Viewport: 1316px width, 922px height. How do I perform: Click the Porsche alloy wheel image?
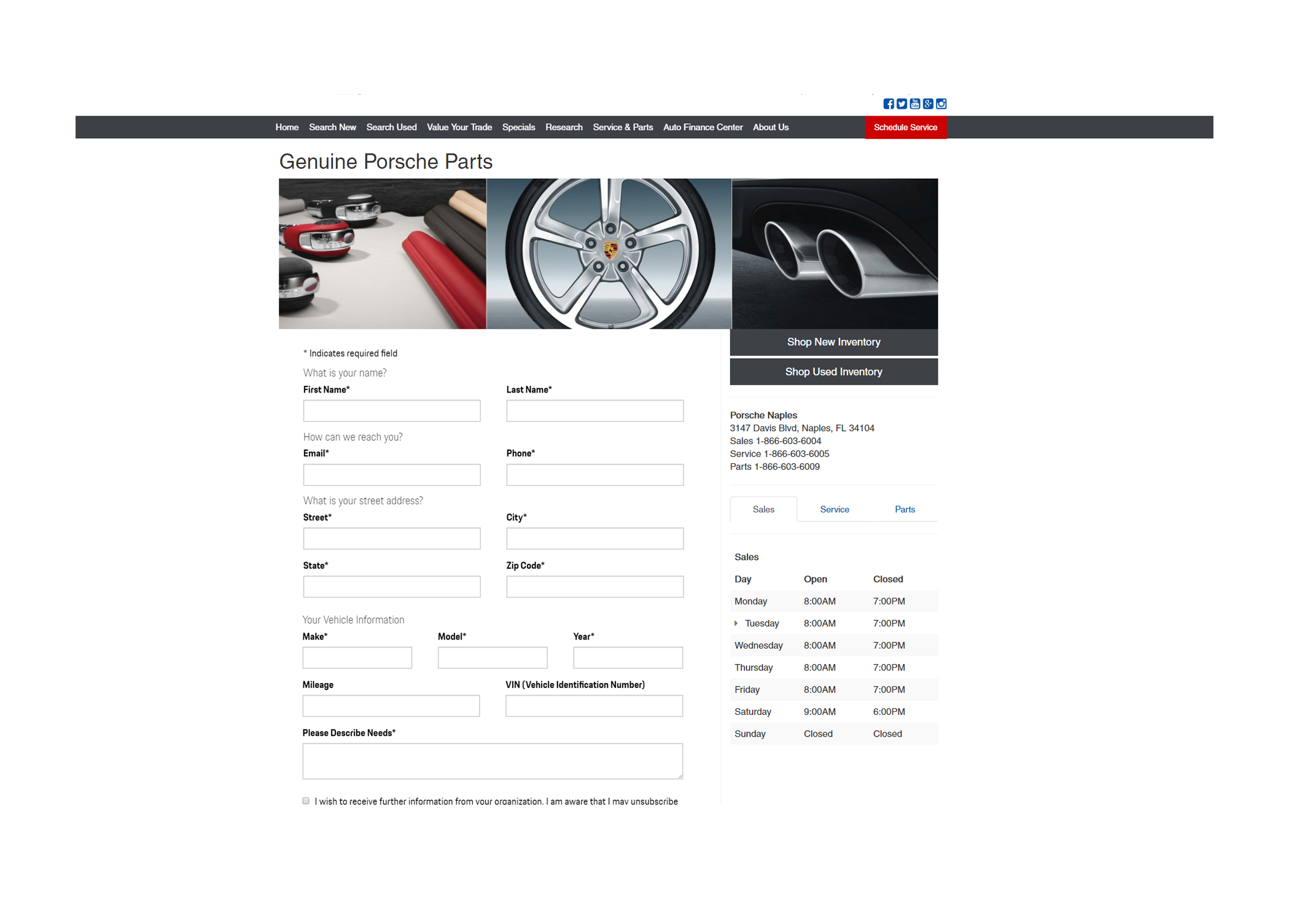point(609,254)
